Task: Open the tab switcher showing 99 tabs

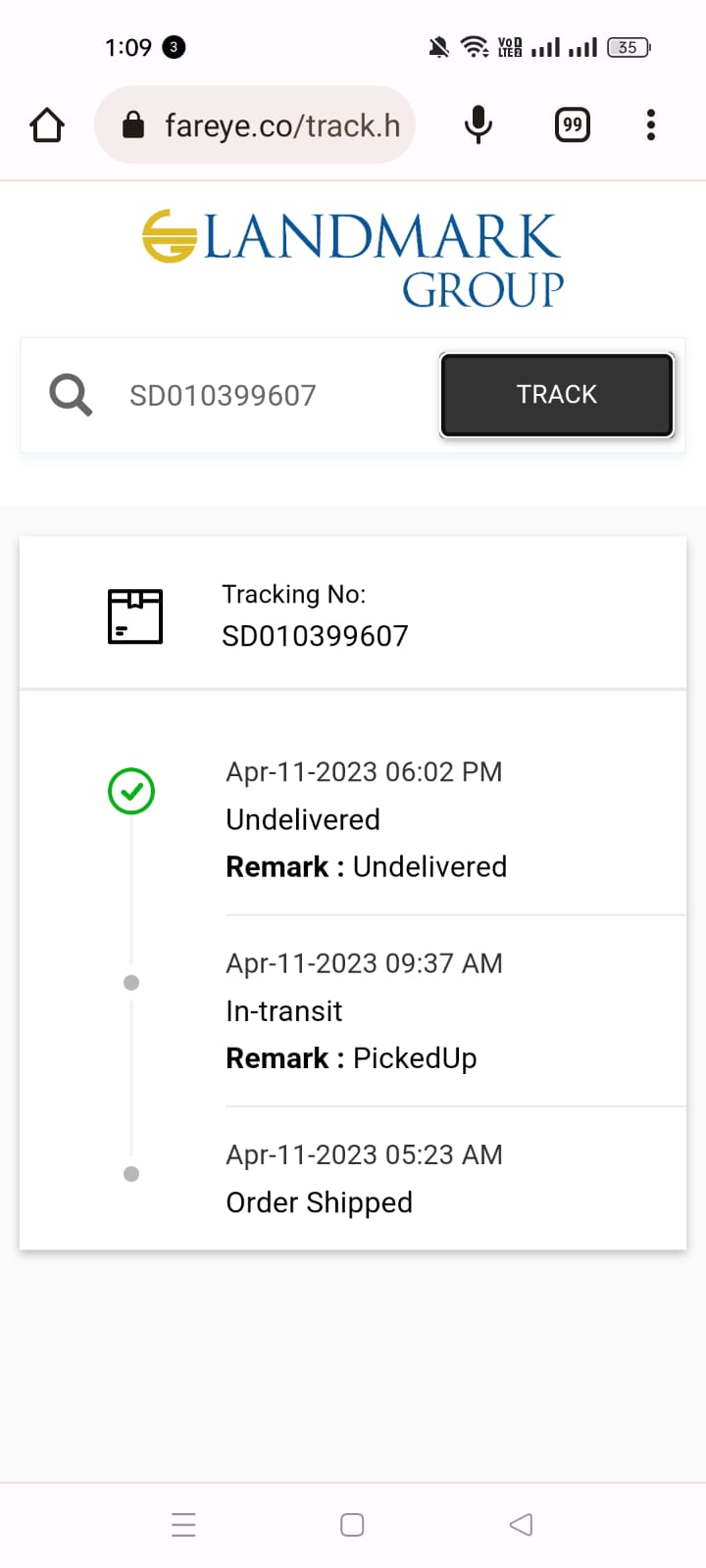Action: [572, 125]
